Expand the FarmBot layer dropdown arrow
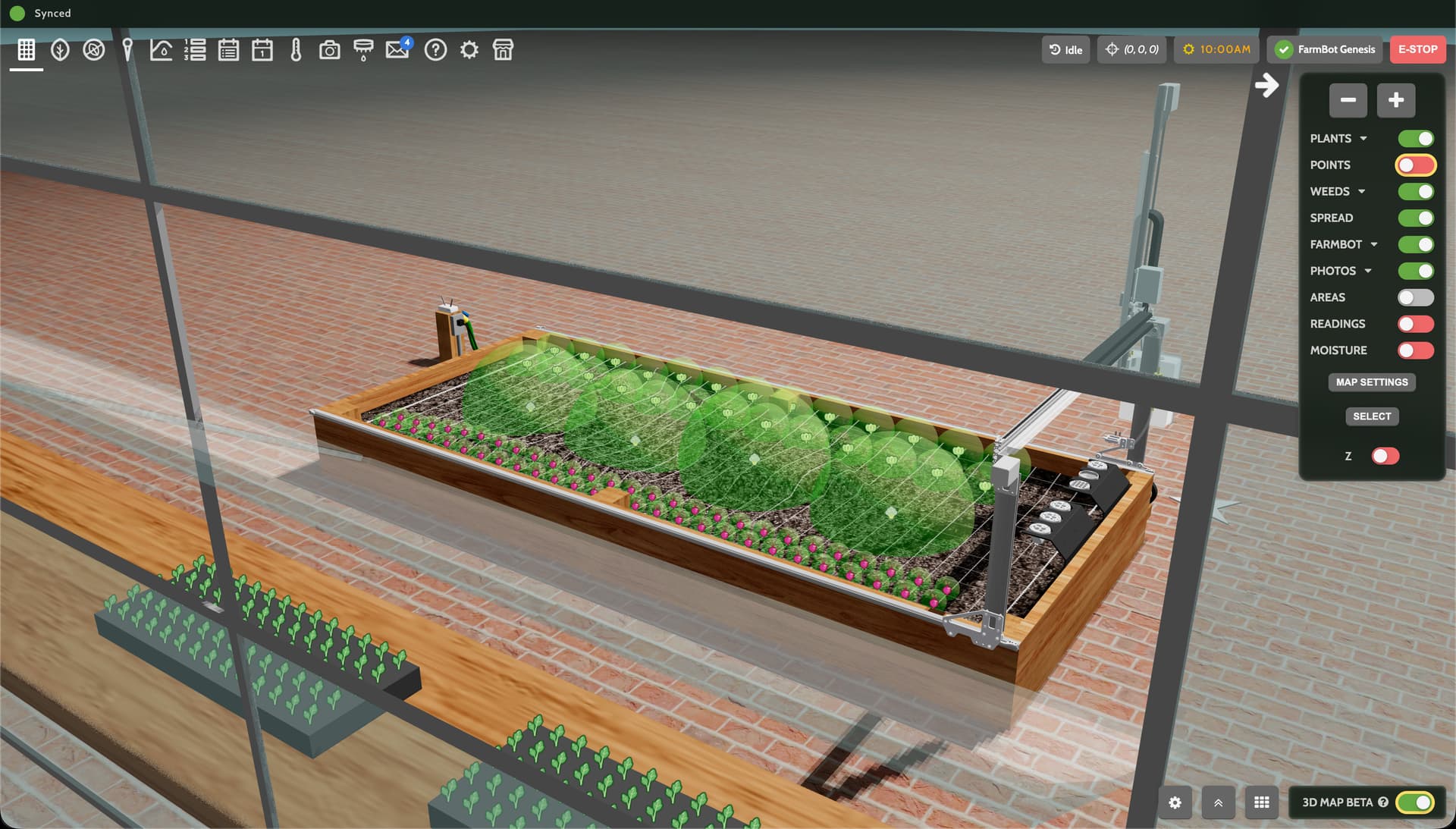The width and height of the screenshot is (1456, 829). point(1374,245)
